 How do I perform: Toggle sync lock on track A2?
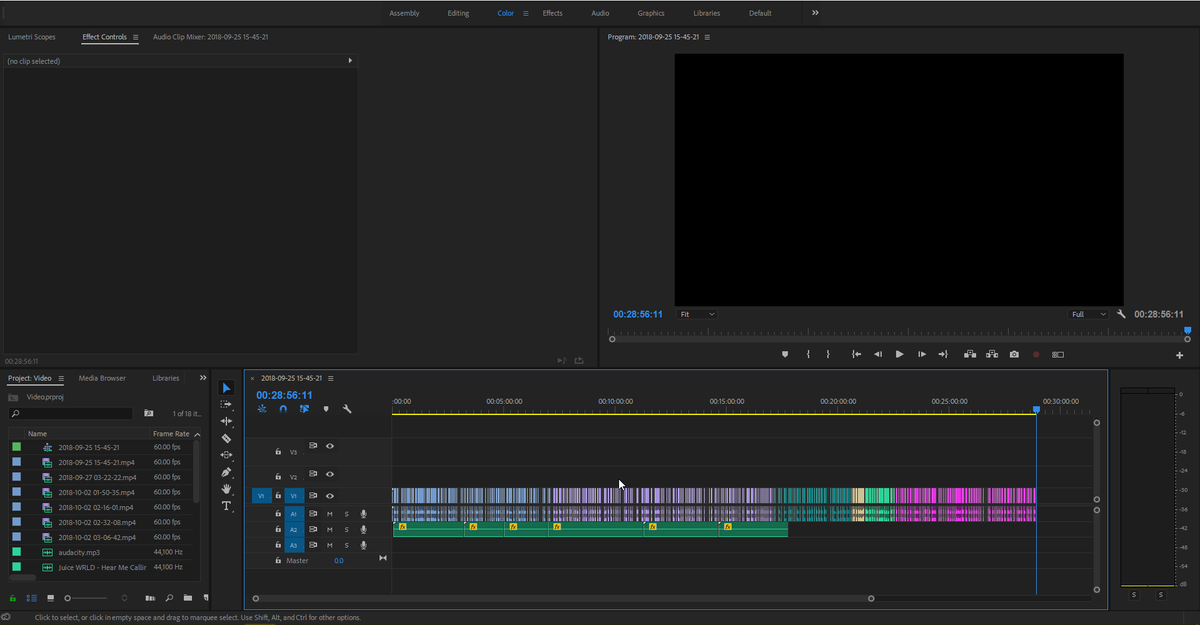tap(313, 529)
